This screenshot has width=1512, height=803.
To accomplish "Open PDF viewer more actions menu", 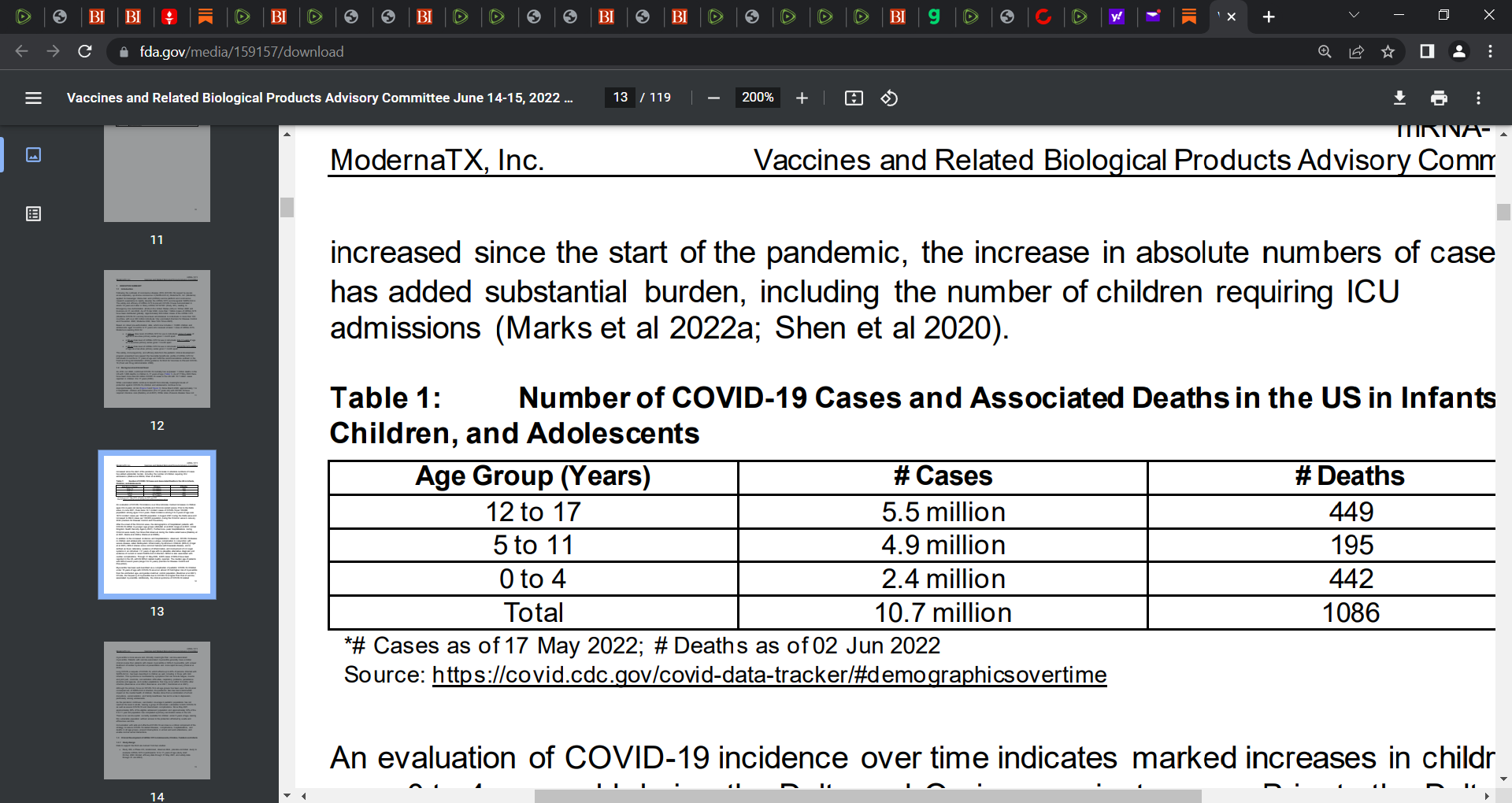I will pyautogui.click(x=1478, y=98).
